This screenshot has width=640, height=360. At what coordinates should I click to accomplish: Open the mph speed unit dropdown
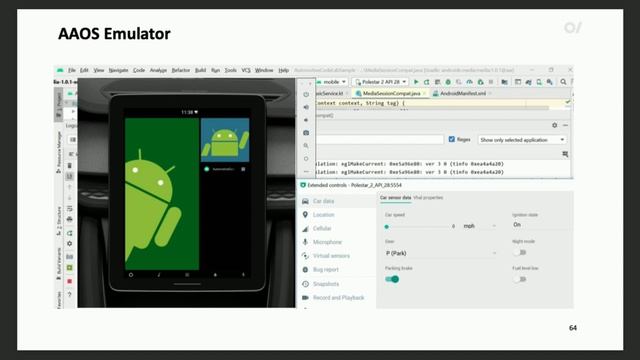tap(480, 226)
